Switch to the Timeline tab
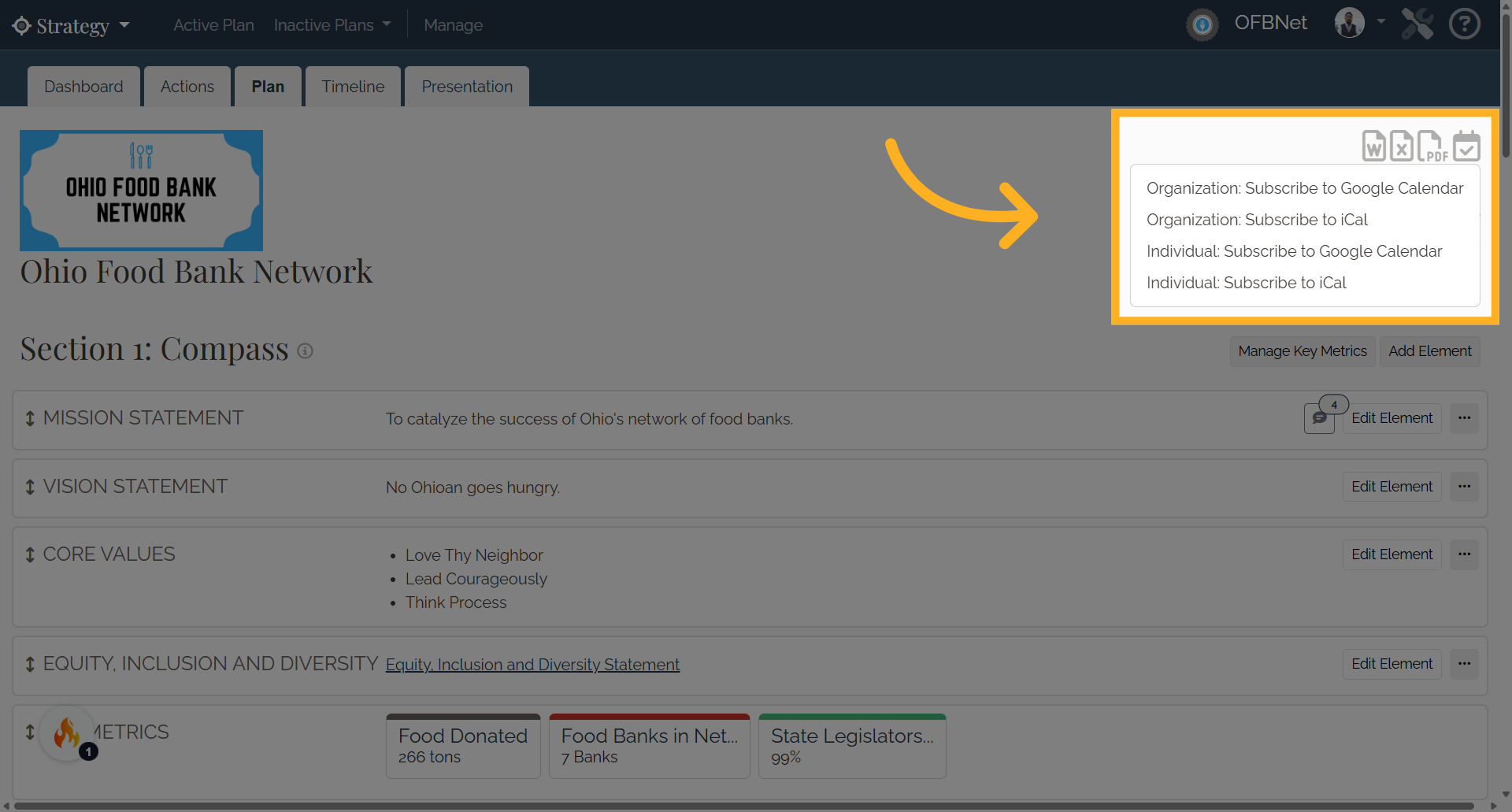The image size is (1512, 812). coord(353,87)
